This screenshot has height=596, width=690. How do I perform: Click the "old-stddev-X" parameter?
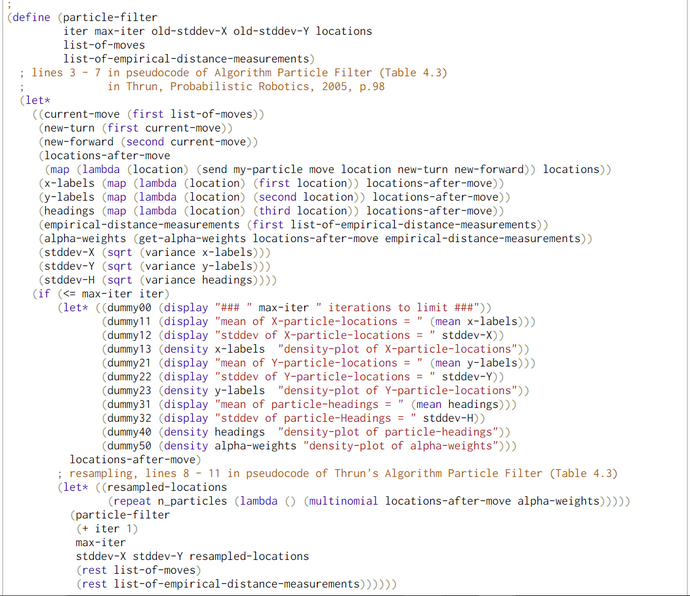[x=189, y=31]
